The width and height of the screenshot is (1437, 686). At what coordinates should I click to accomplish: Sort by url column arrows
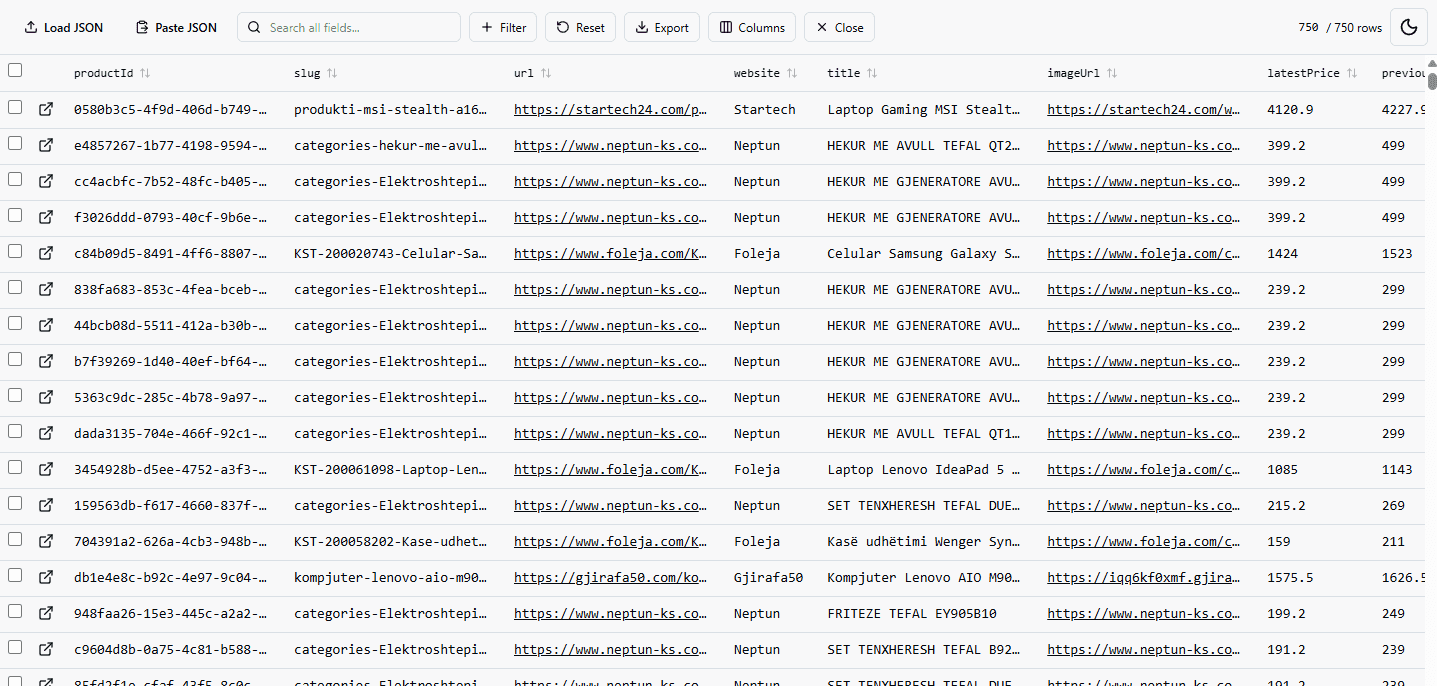(546, 73)
